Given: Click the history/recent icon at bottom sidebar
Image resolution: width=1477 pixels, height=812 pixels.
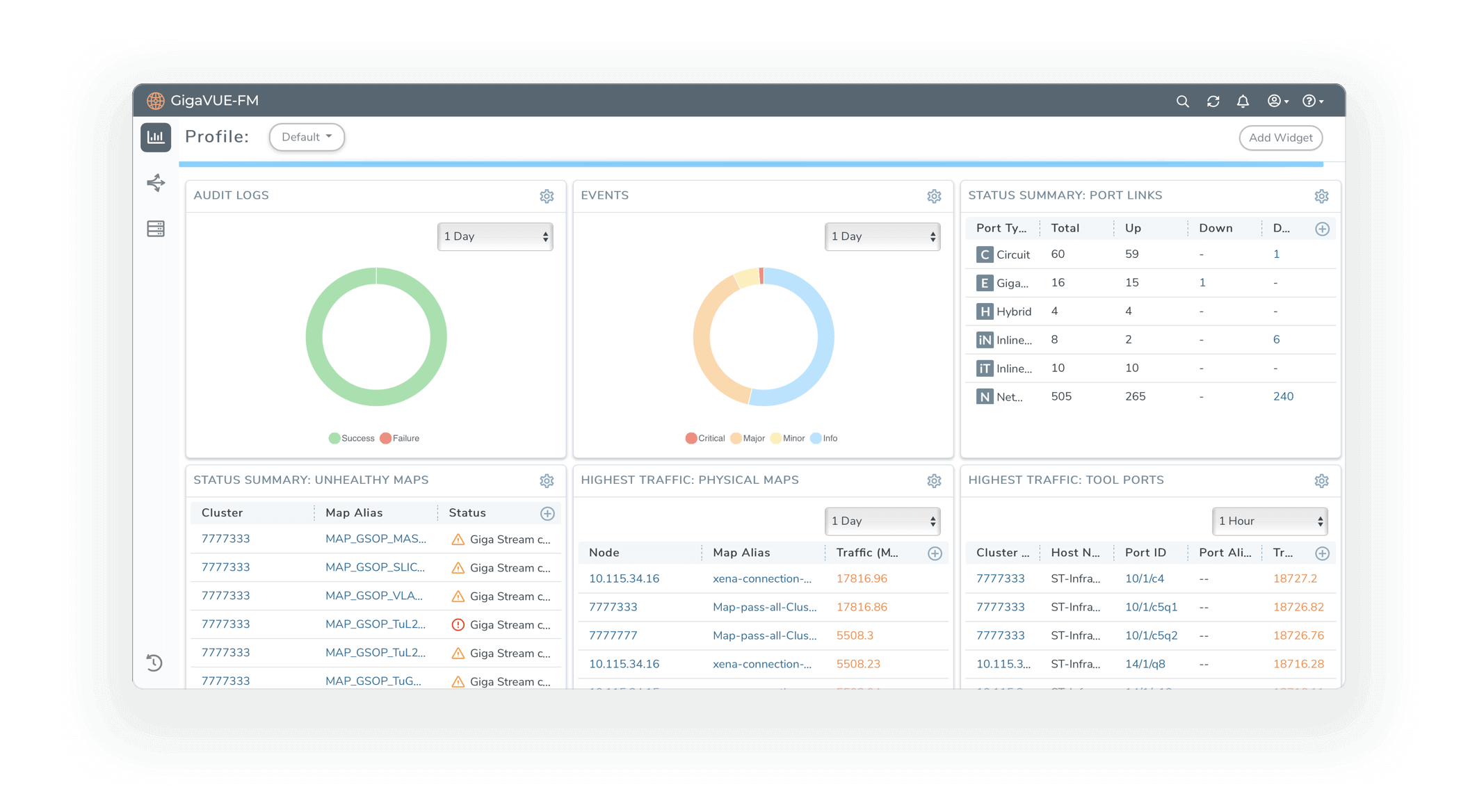Looking at the screenshot, I should (155, 663).
